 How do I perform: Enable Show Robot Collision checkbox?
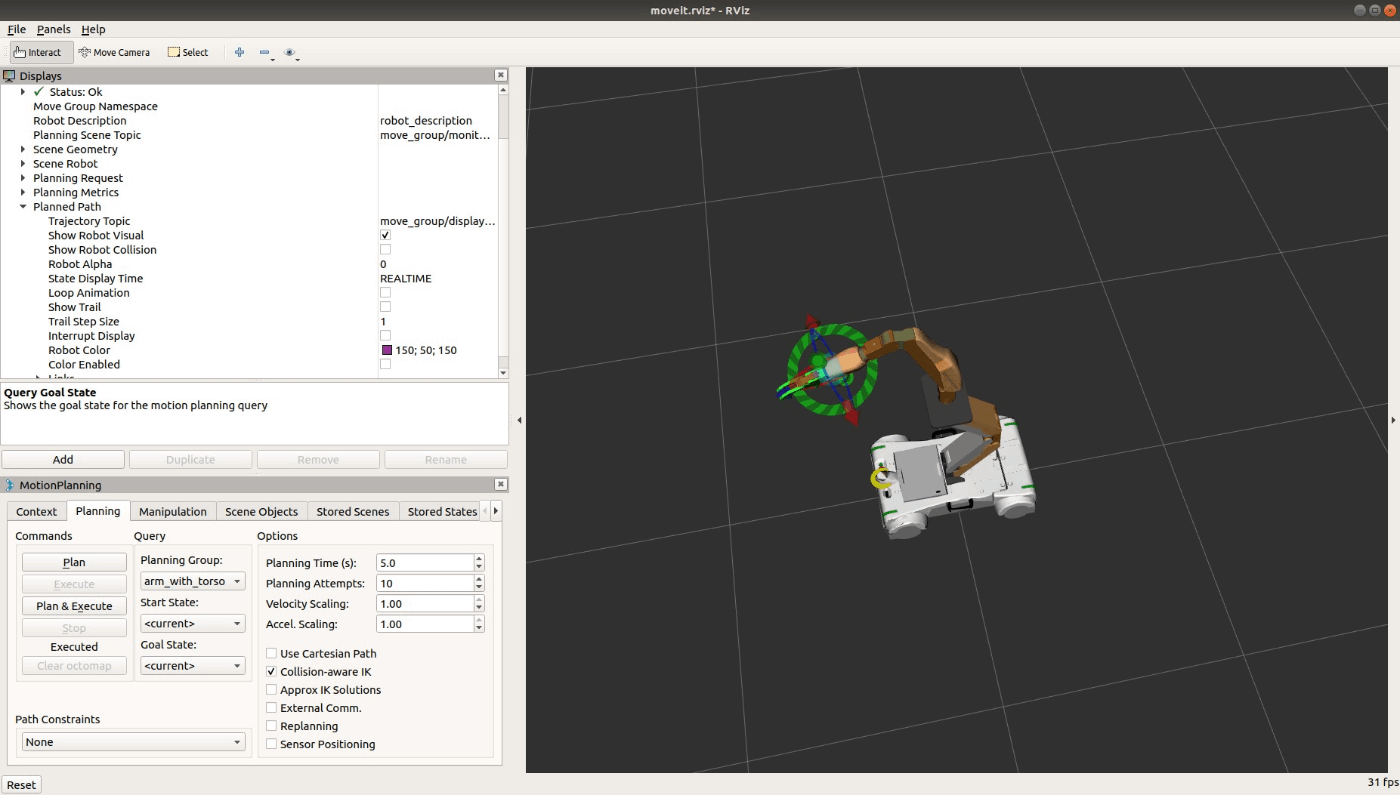385,250
